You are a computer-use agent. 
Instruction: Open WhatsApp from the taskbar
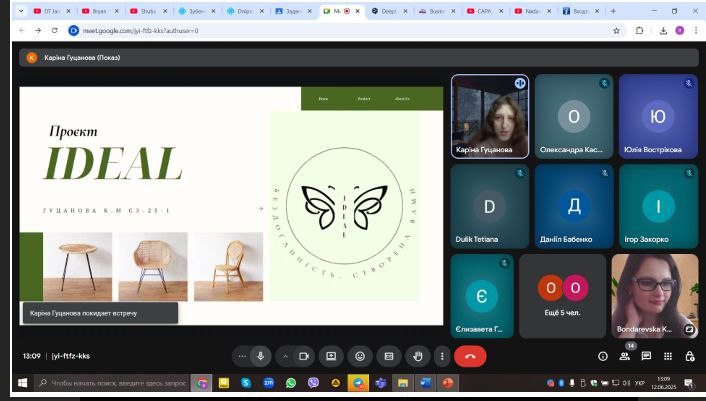[291, 383]
